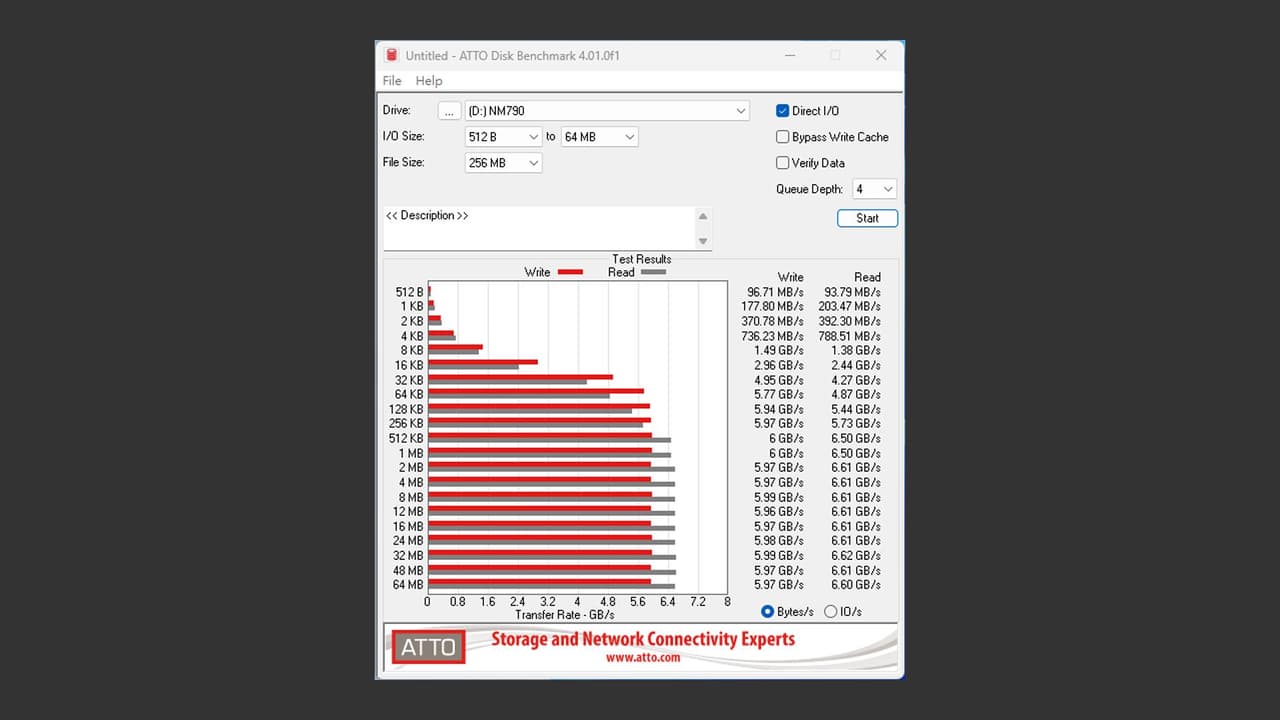Click the 1.38 GB/s read value
Image resolution: width=1280 pixels, height=720 pixels.
pyautogui.click(x=856, y=351)
